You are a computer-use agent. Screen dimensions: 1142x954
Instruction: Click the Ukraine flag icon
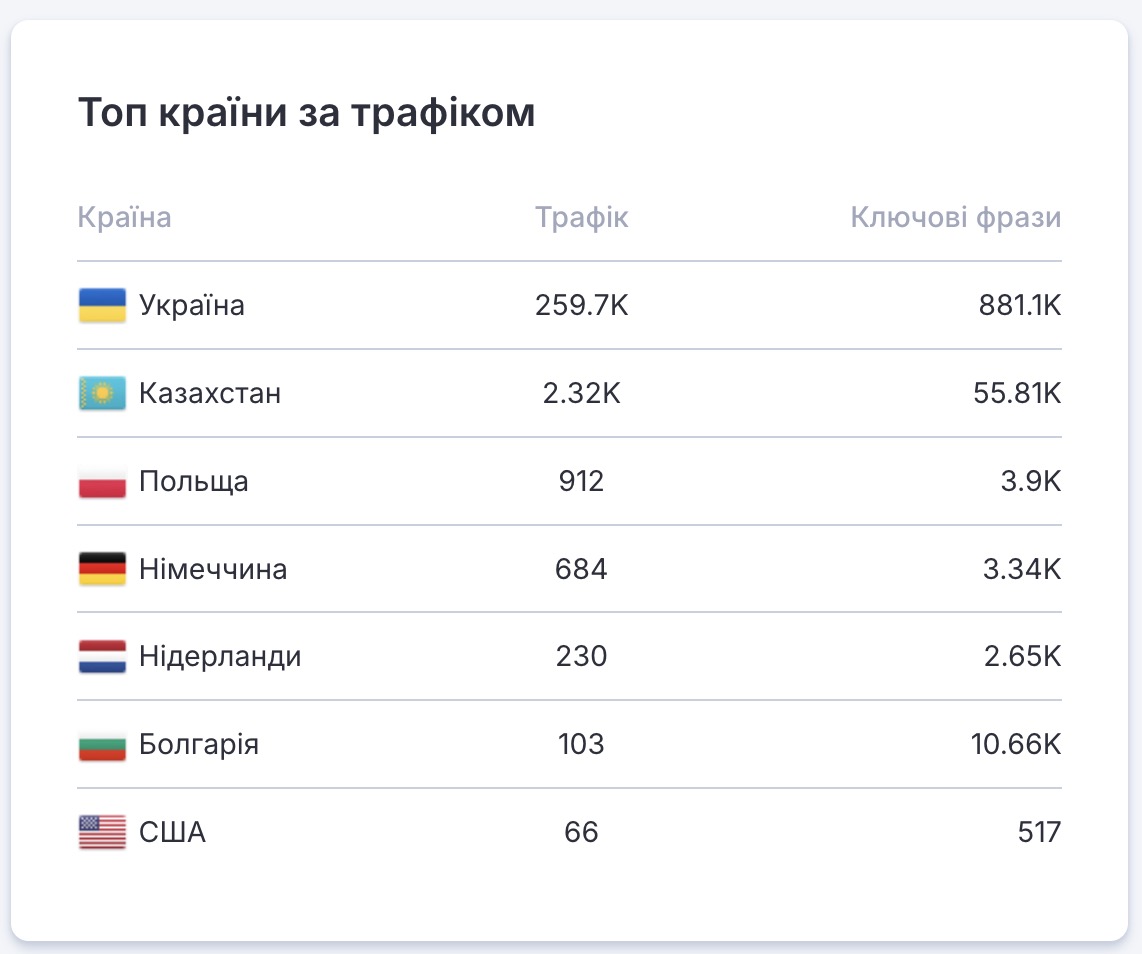pyautogui.click(x=102, y=305)
